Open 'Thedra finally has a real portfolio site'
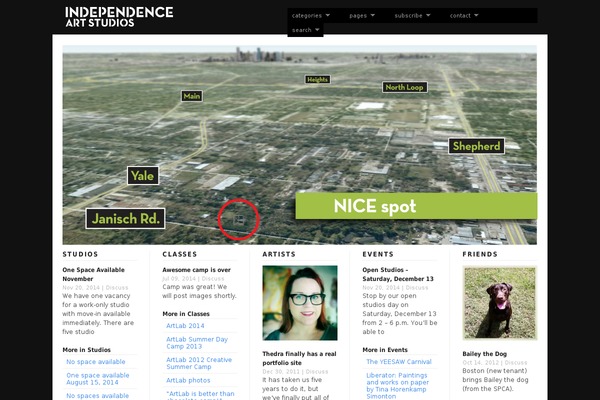Image resolution: width=600 pixels, height=400 pixels. click(x=299, y=358)
